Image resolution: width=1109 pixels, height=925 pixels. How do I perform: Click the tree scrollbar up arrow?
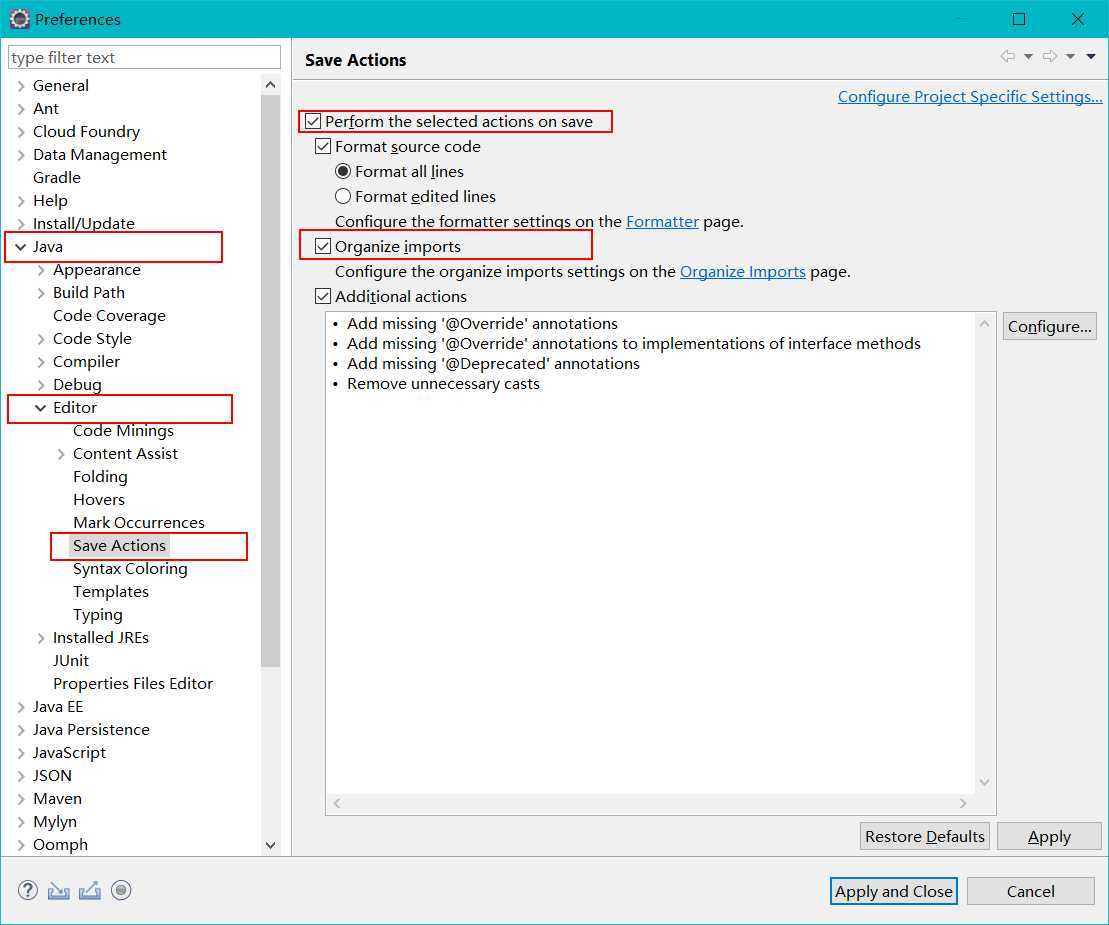pyautogui.click(x=270, y=85)
